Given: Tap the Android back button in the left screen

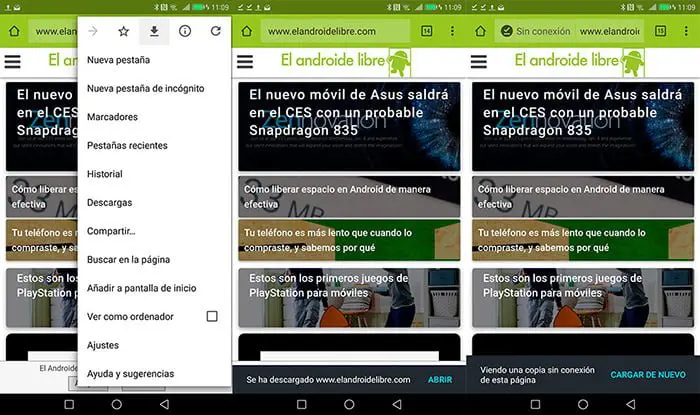Looking at the screenshot, I should (x=164, y=404).
